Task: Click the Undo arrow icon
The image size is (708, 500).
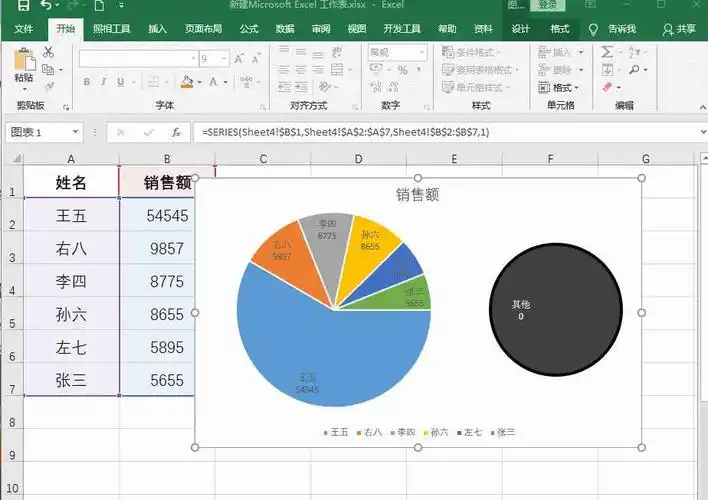Action: coord(45,5)
